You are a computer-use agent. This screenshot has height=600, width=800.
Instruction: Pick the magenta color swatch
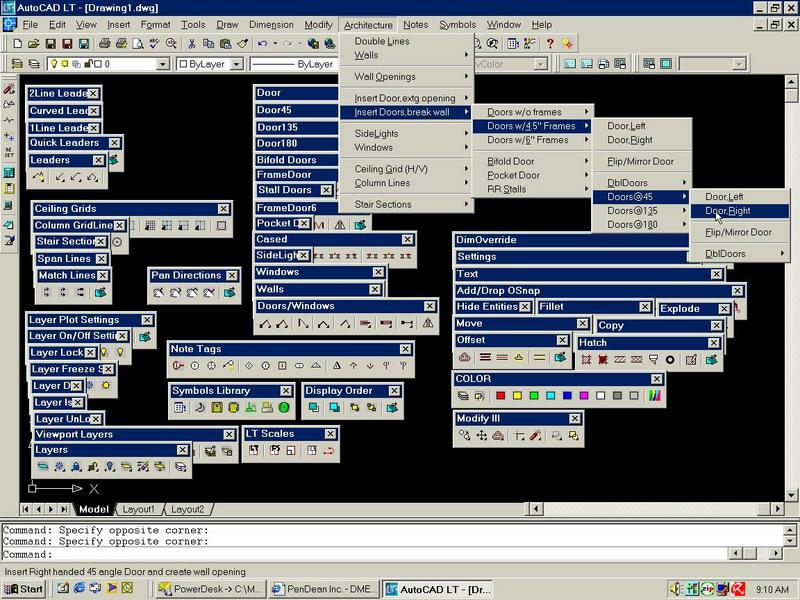click(x=584, y=395)
